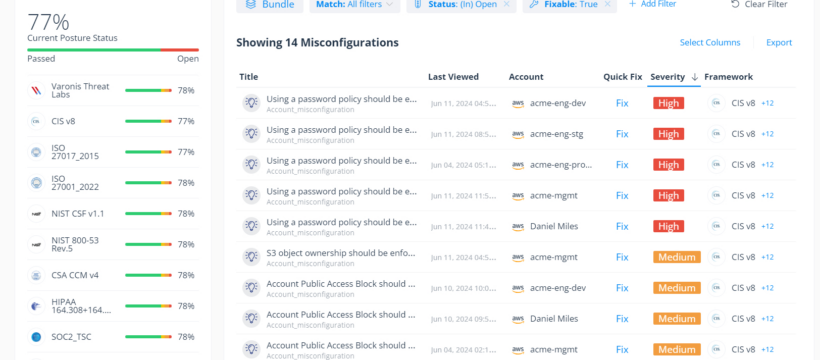Select Varonis Threat Labs framework
This screenshot has height=360, width=820.
[113, 91]
